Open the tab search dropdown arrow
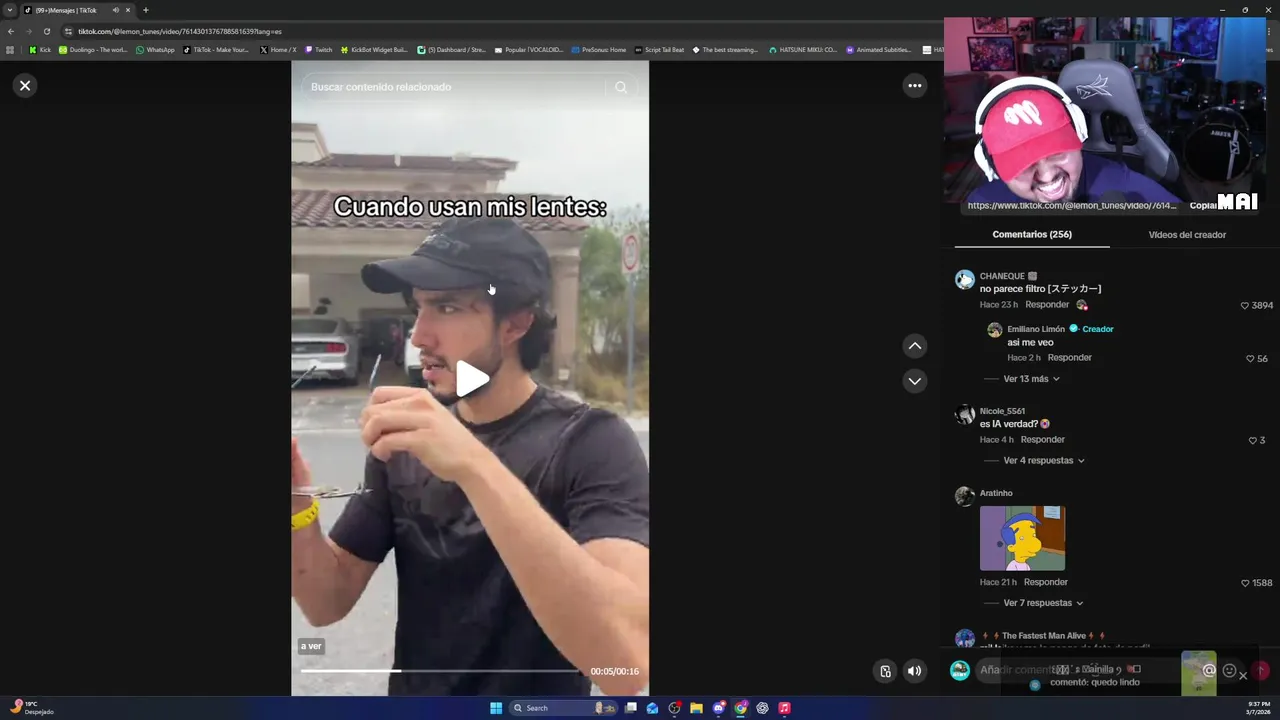Screen dimensions: 1280x720 10,10
